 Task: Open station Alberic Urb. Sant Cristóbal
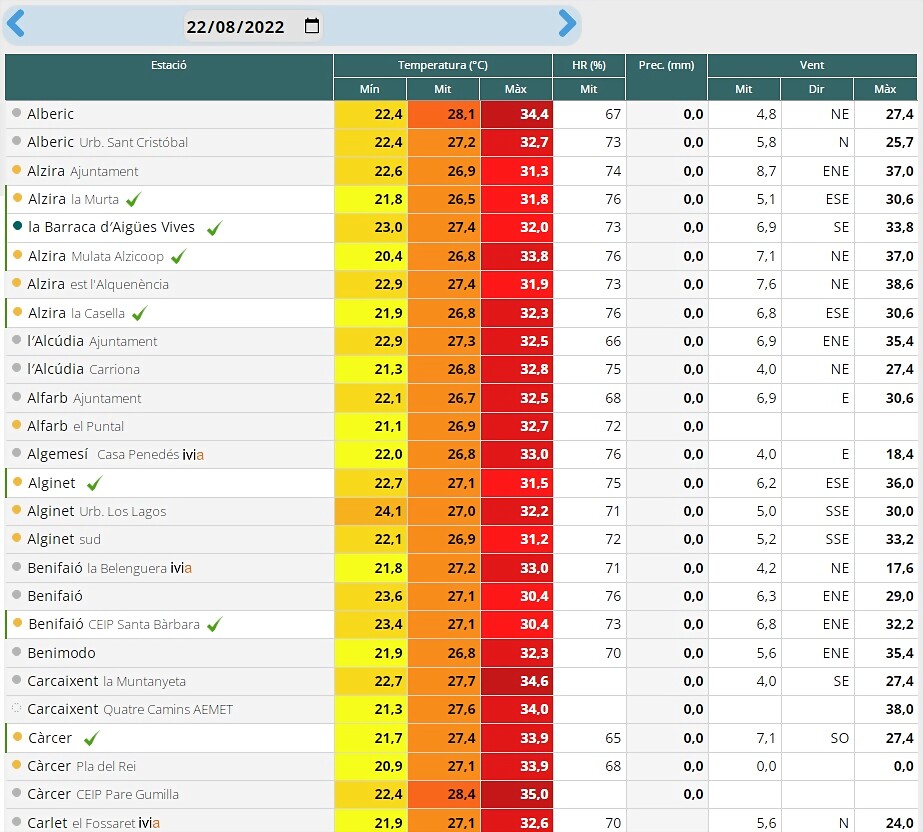tap(107, 142)
